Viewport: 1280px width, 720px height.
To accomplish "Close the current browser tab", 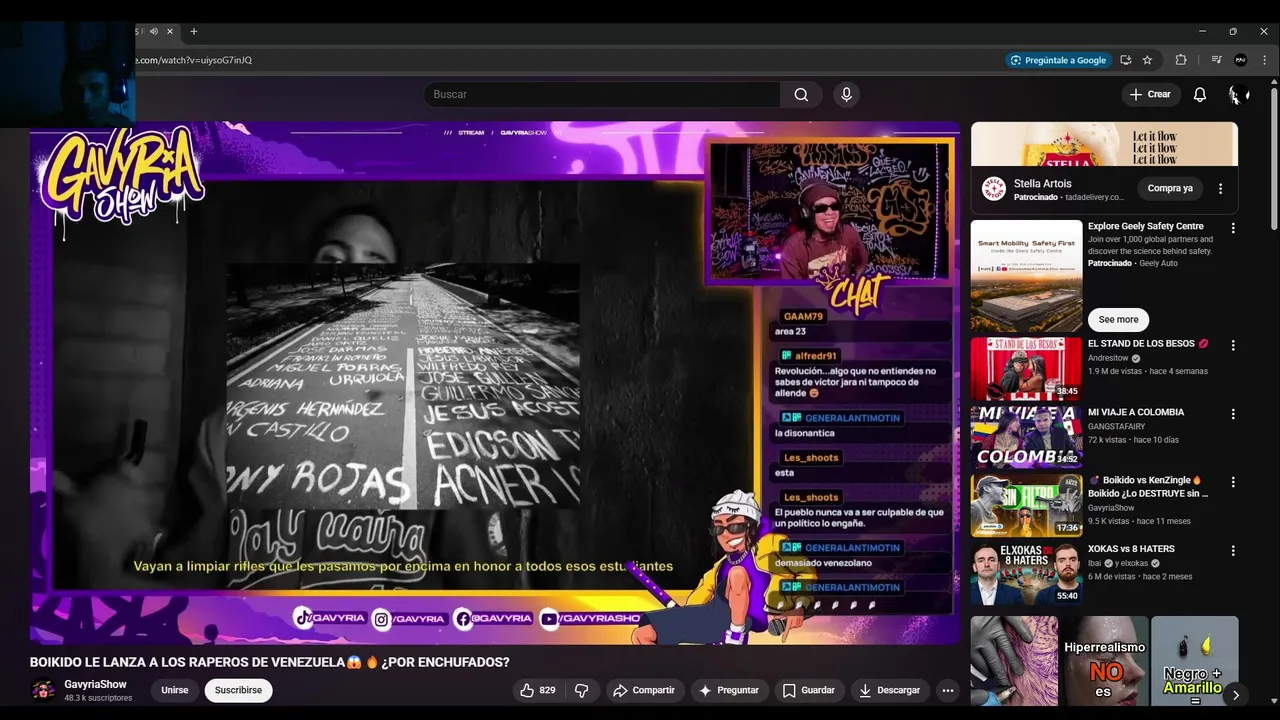I will coord(170,31).
